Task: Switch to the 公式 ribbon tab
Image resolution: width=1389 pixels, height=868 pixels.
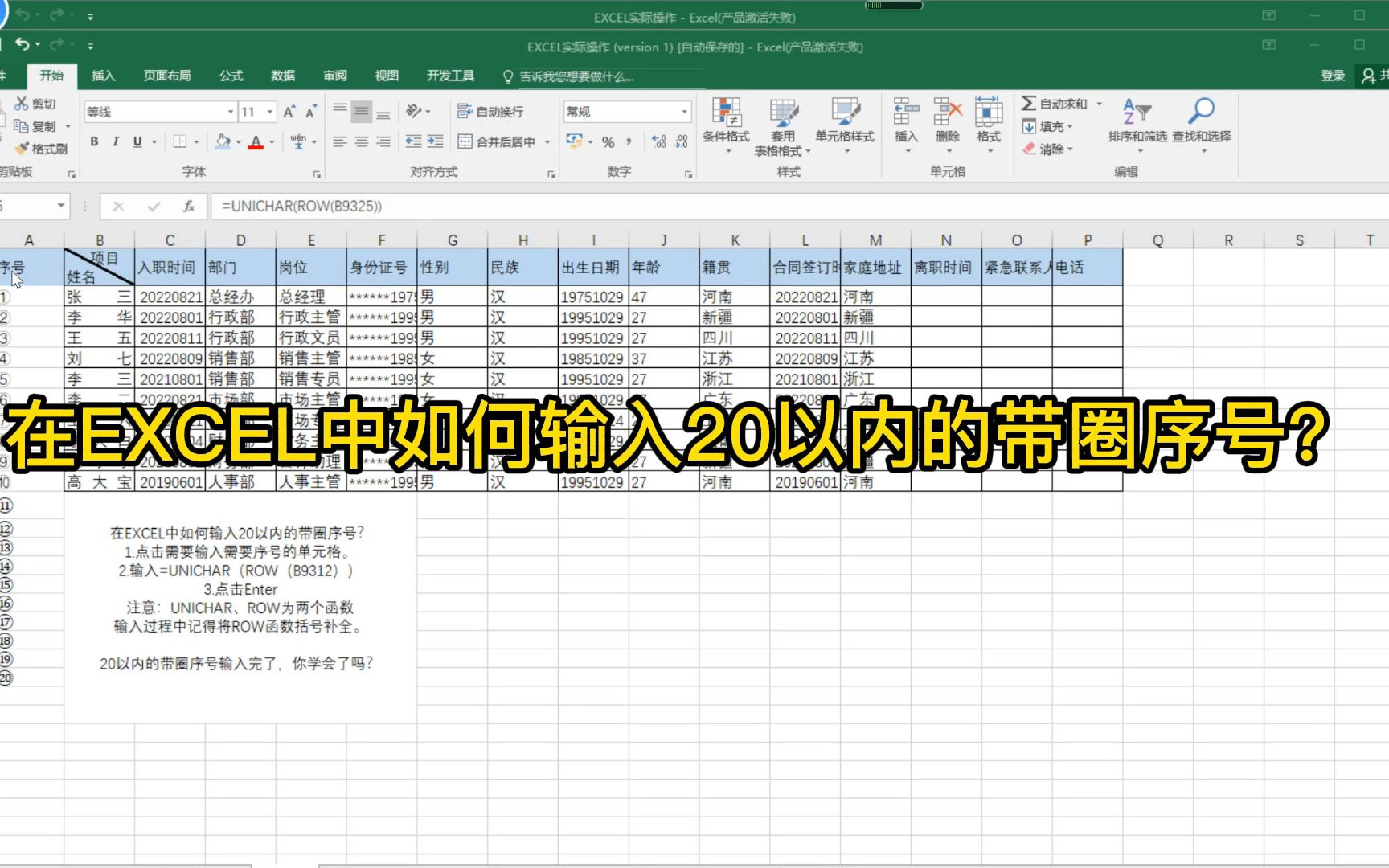Action: coord(230,76)
